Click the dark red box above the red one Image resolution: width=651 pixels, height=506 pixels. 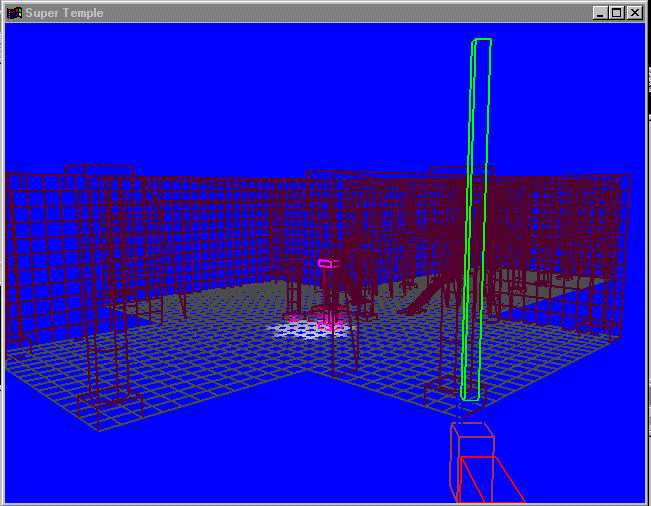point(470,438)
